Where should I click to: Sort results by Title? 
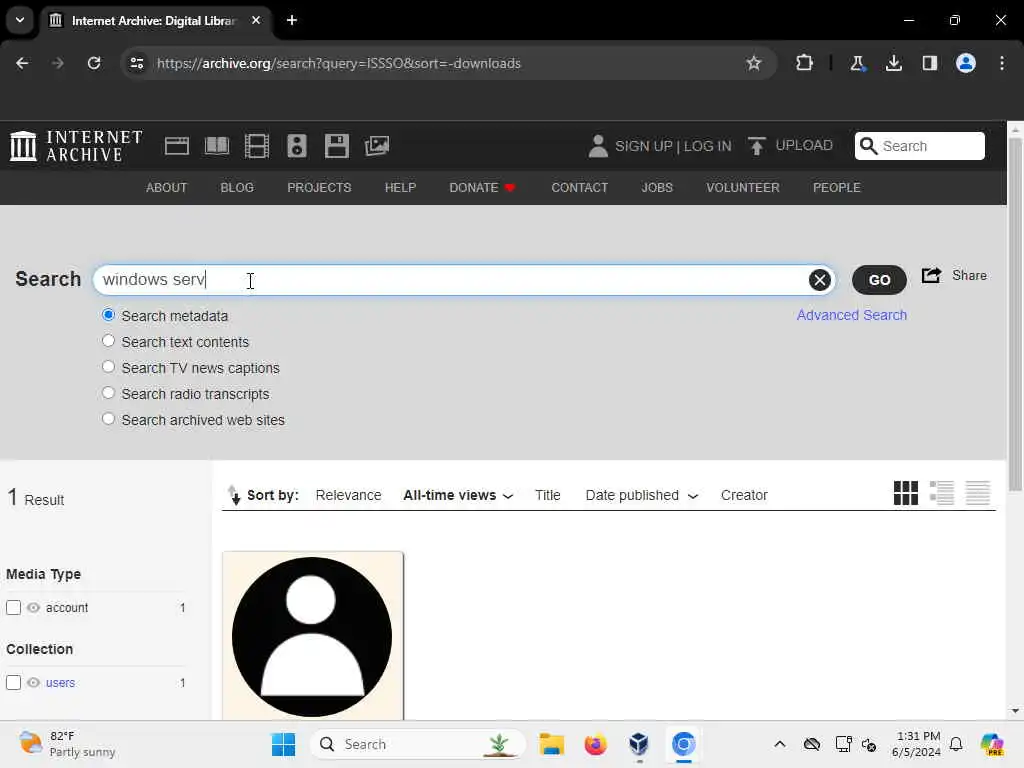[x=547, y=496]
